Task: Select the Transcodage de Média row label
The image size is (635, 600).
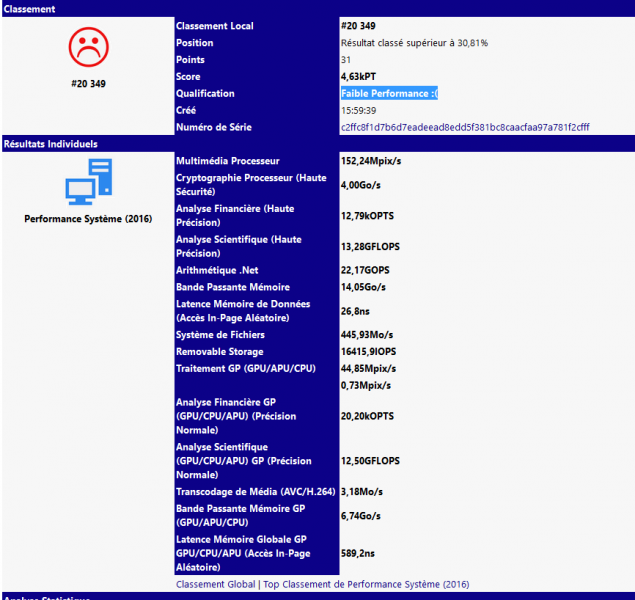Action: pyautogui.click(x=254, y=491)
